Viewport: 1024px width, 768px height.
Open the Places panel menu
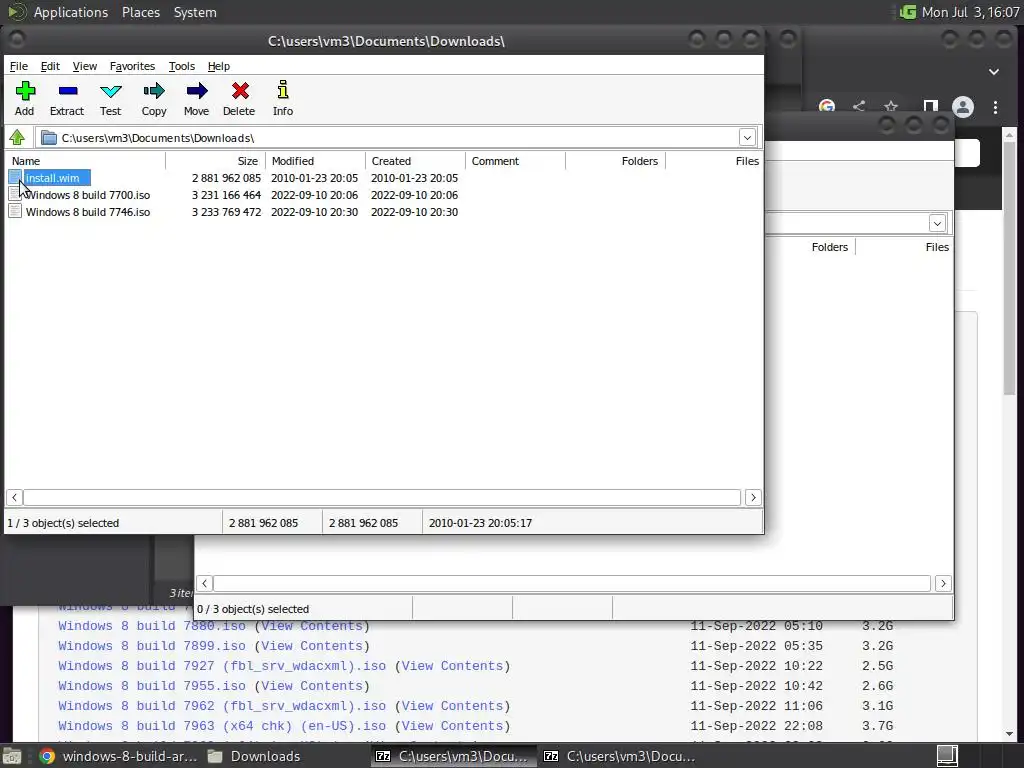tap(140, 12)
